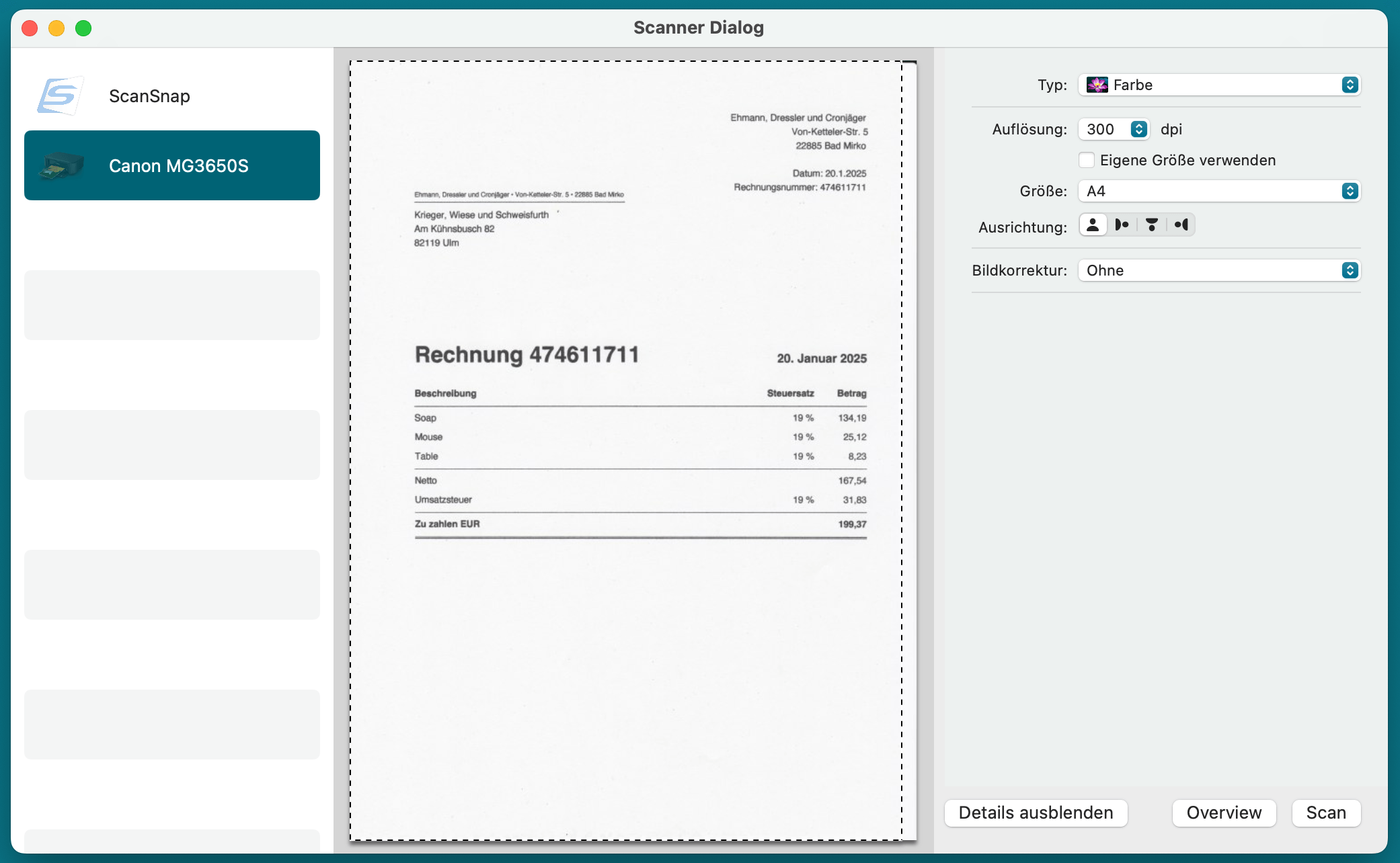Click the first empty device placeholder row
This screenshot has width=1400, height=863.
click(x=172, y=304)
